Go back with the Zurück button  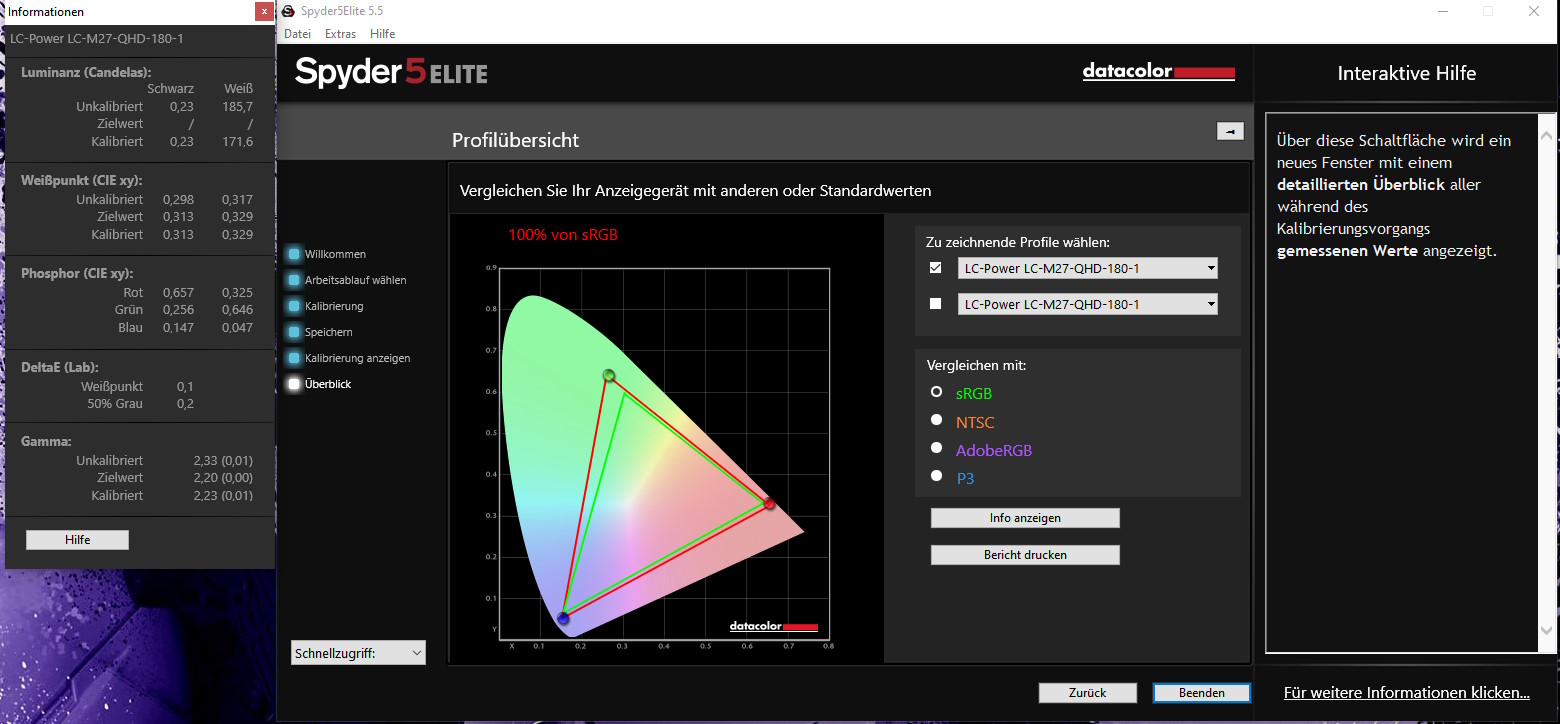click(1088, 692)
